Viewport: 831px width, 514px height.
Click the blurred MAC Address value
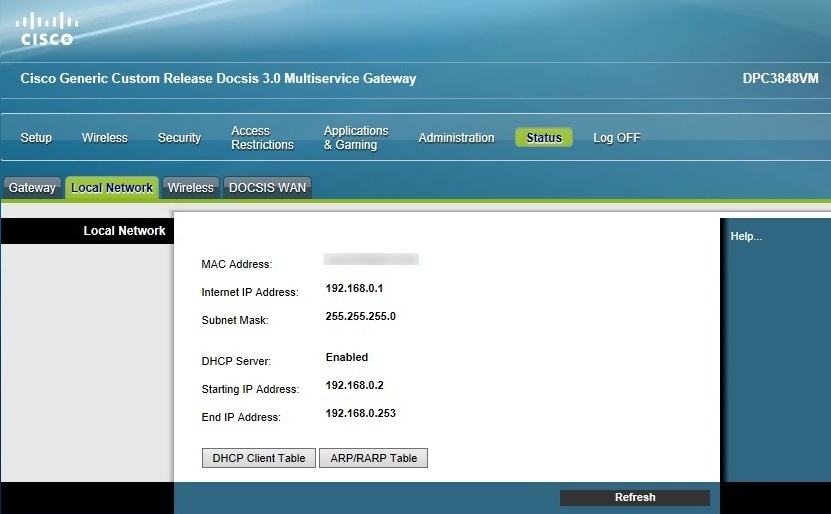point(371,259)
